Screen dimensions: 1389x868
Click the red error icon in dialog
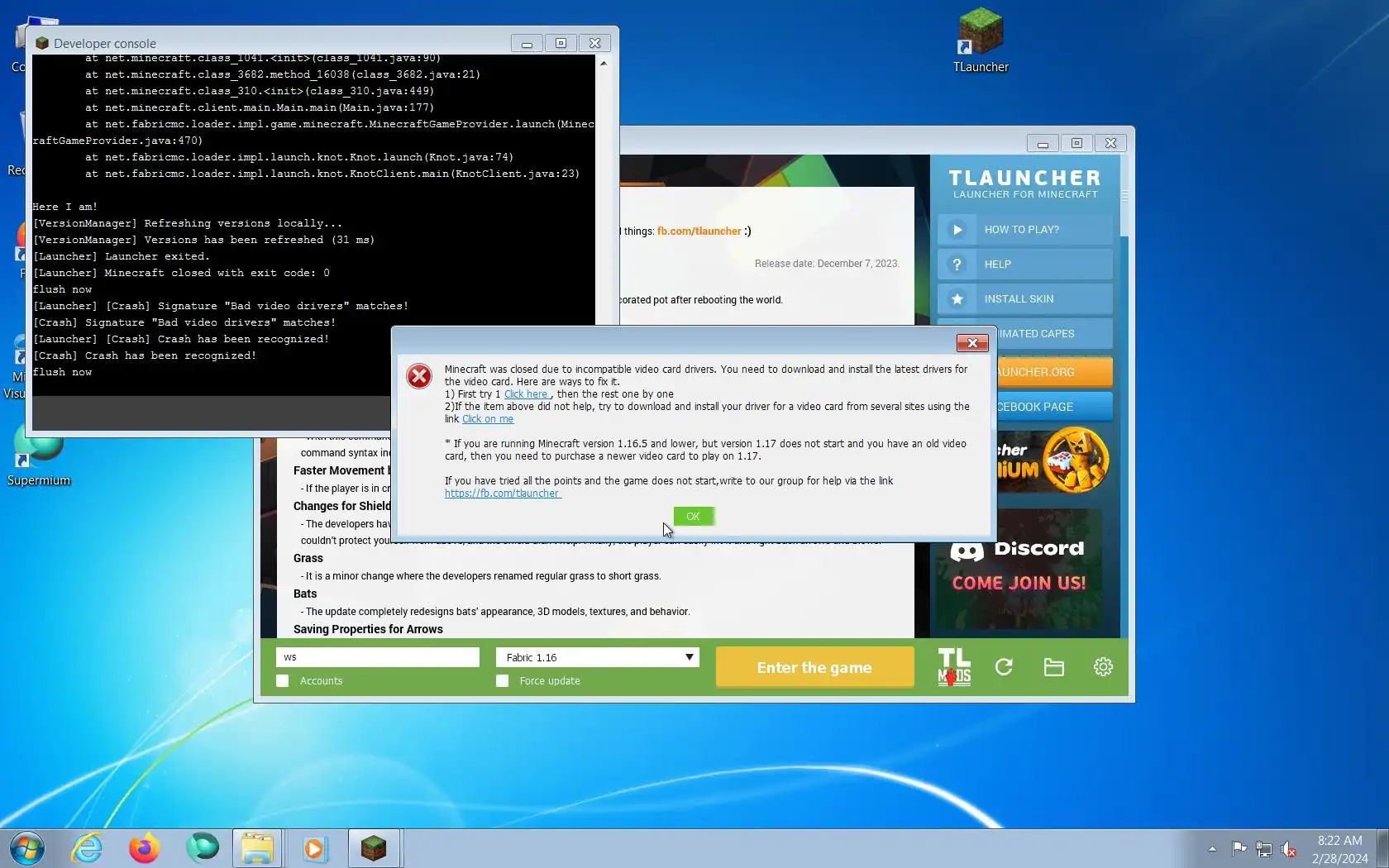pyautogui.click(x=419, y=376)
